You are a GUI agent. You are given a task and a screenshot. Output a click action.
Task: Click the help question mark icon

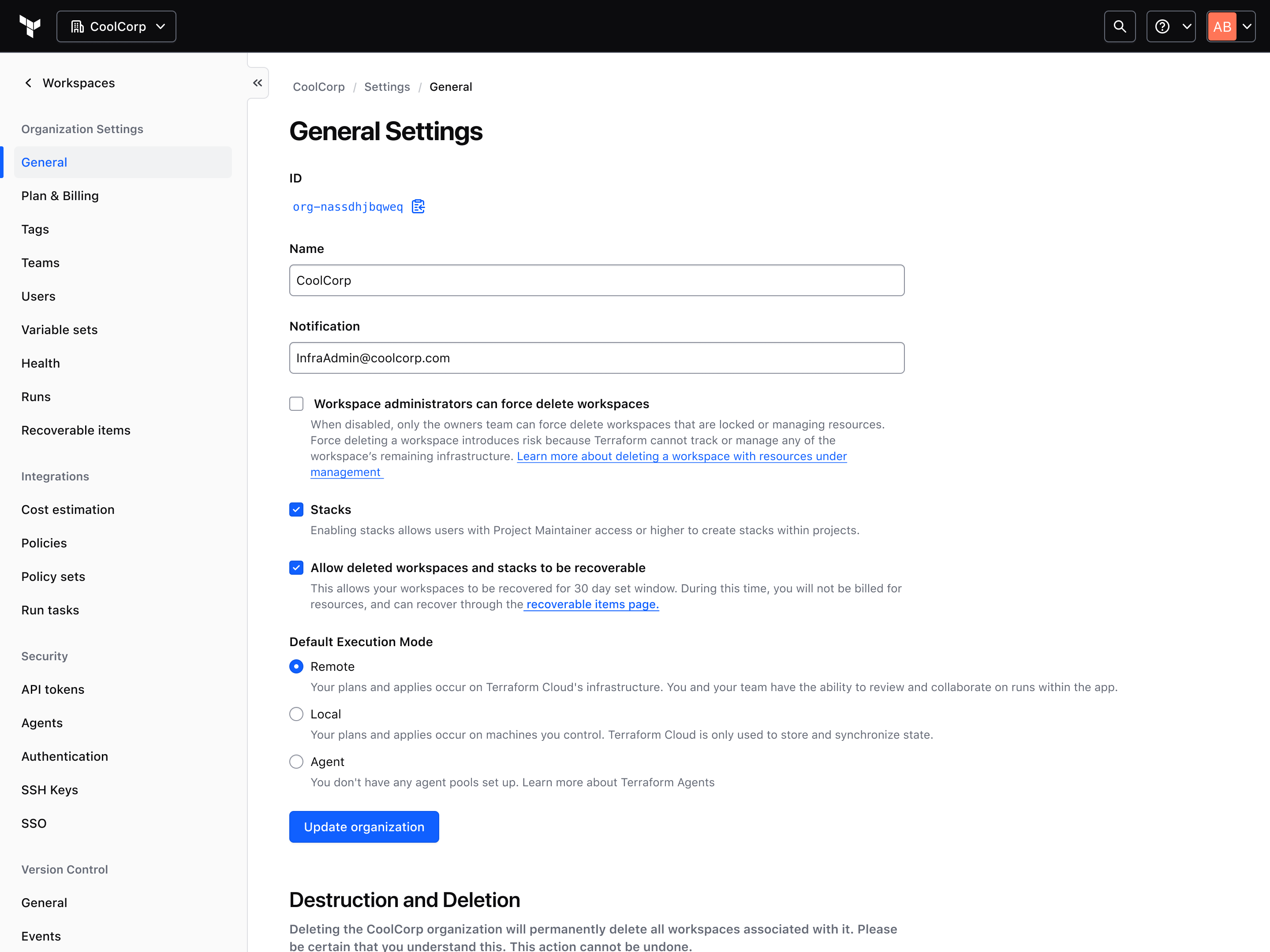(1162, 26)
